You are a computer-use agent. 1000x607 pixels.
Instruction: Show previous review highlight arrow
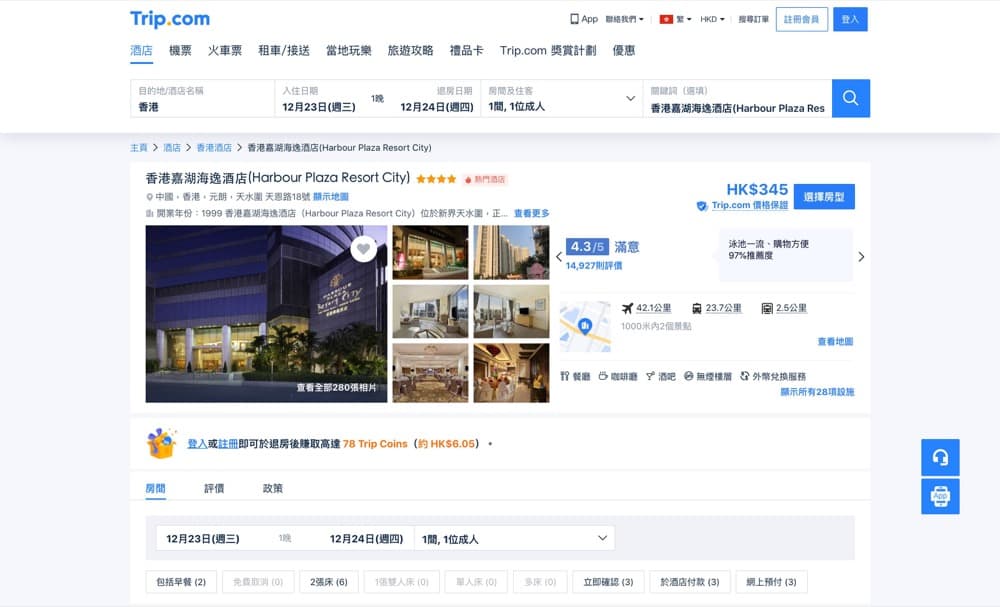click(x=559, y=257)
